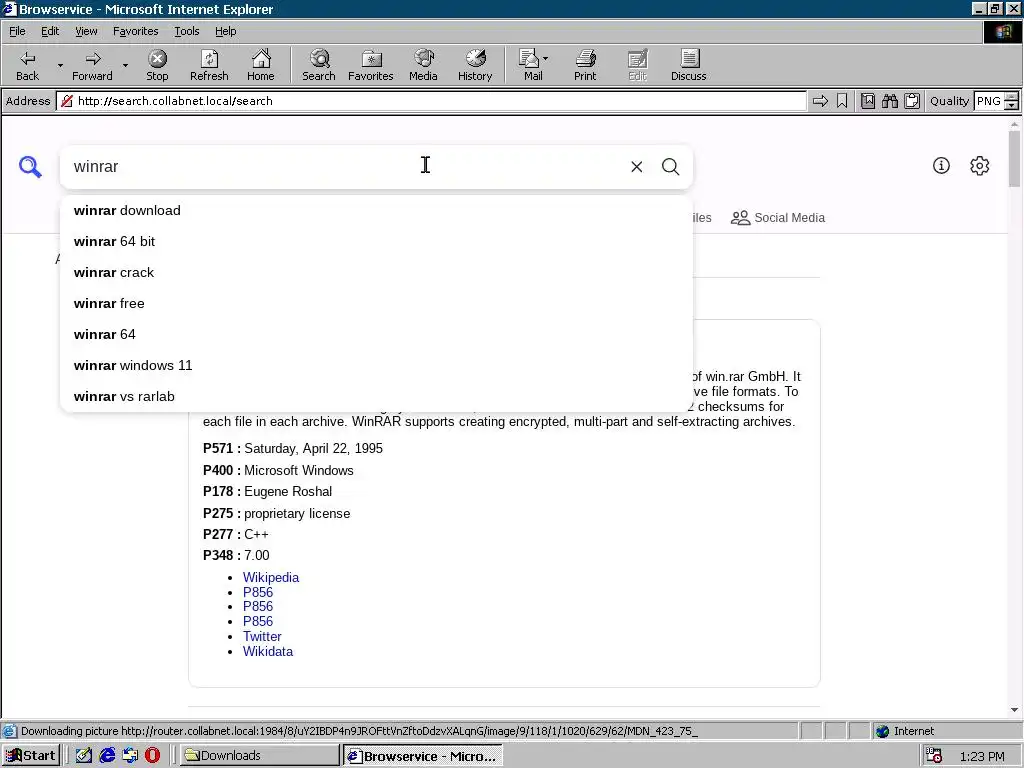Print the page with Print button
The image size is (1024, 768).
coord(585,65)
